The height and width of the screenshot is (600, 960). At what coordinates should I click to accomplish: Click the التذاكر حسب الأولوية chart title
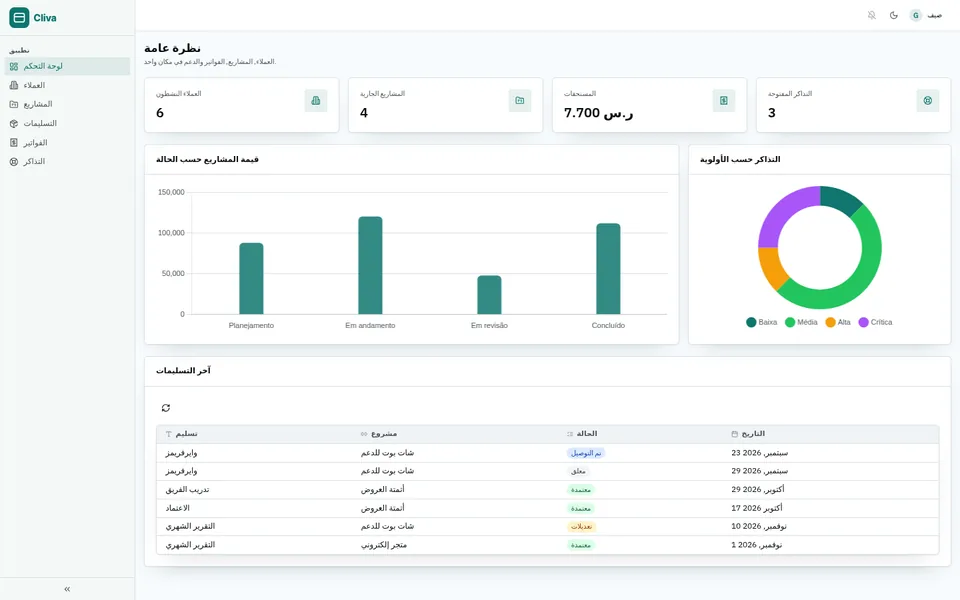pos(740,159)
